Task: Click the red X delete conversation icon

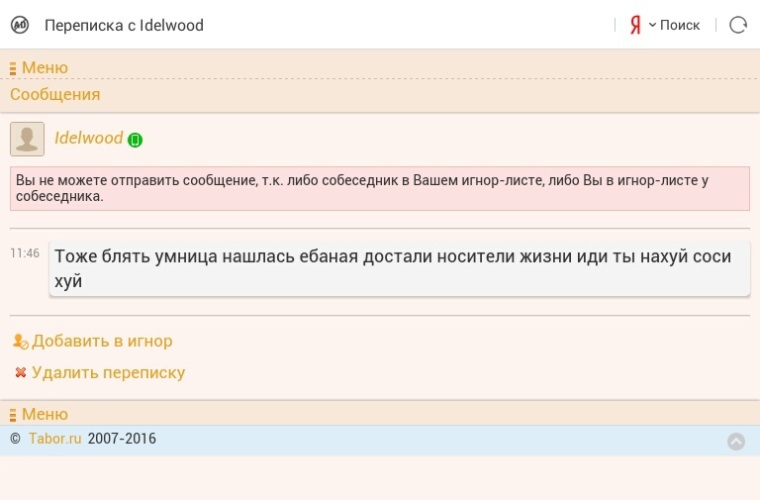Action: coord(20,373)
